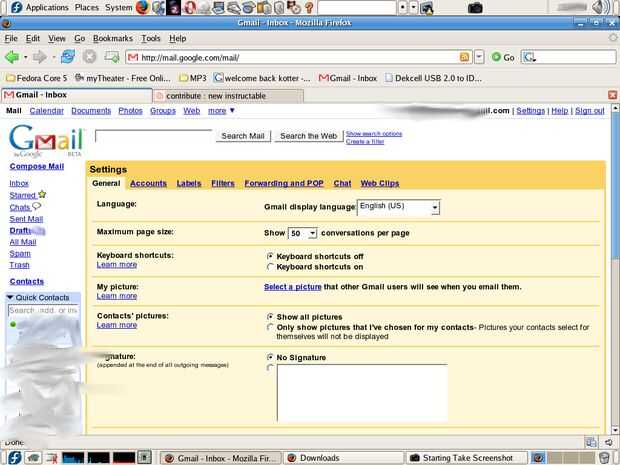Select the custom signature radio button

[270, 367]
